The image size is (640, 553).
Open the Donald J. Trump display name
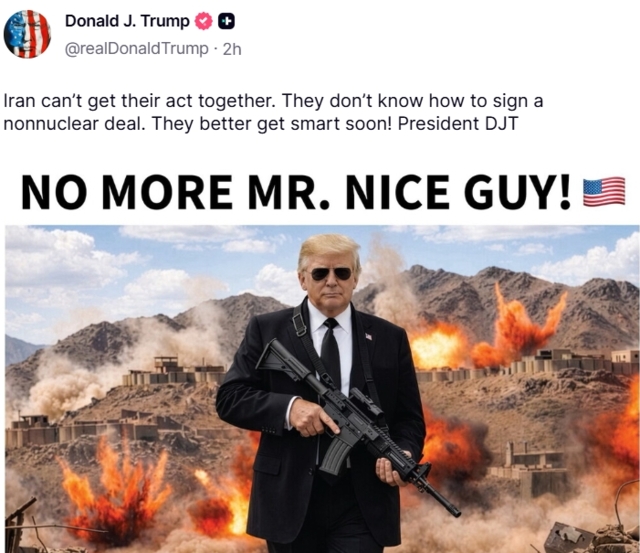(127, 21)
